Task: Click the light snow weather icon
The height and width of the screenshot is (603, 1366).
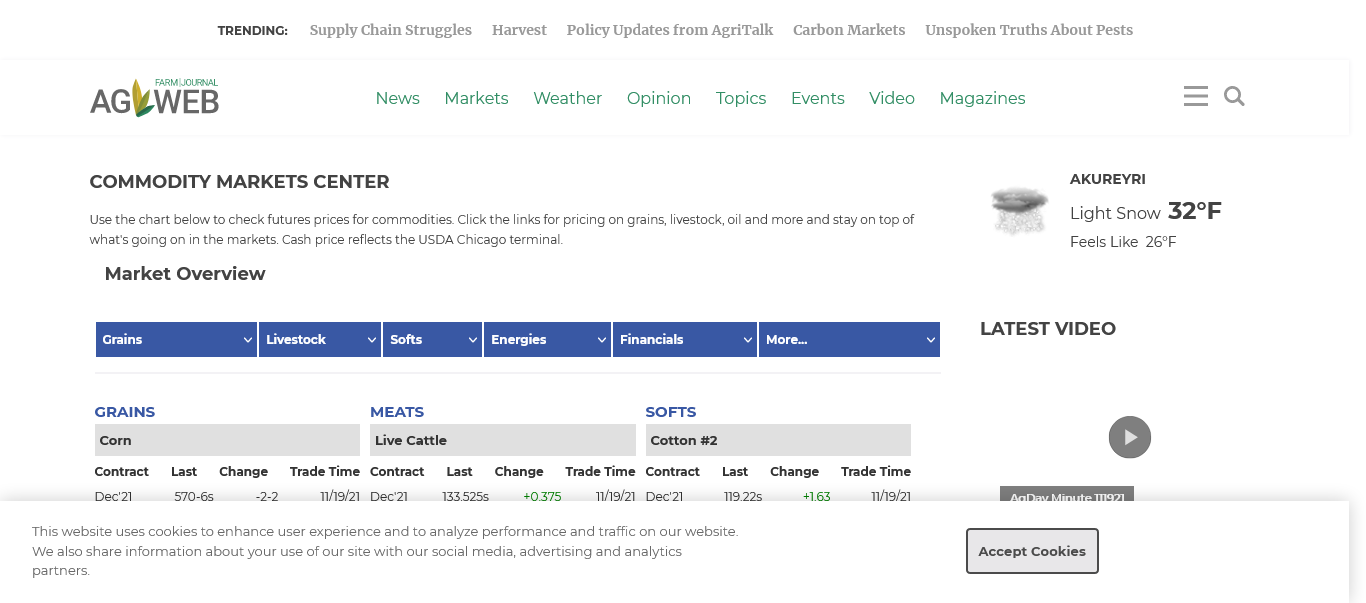Action: (1019, 210)
